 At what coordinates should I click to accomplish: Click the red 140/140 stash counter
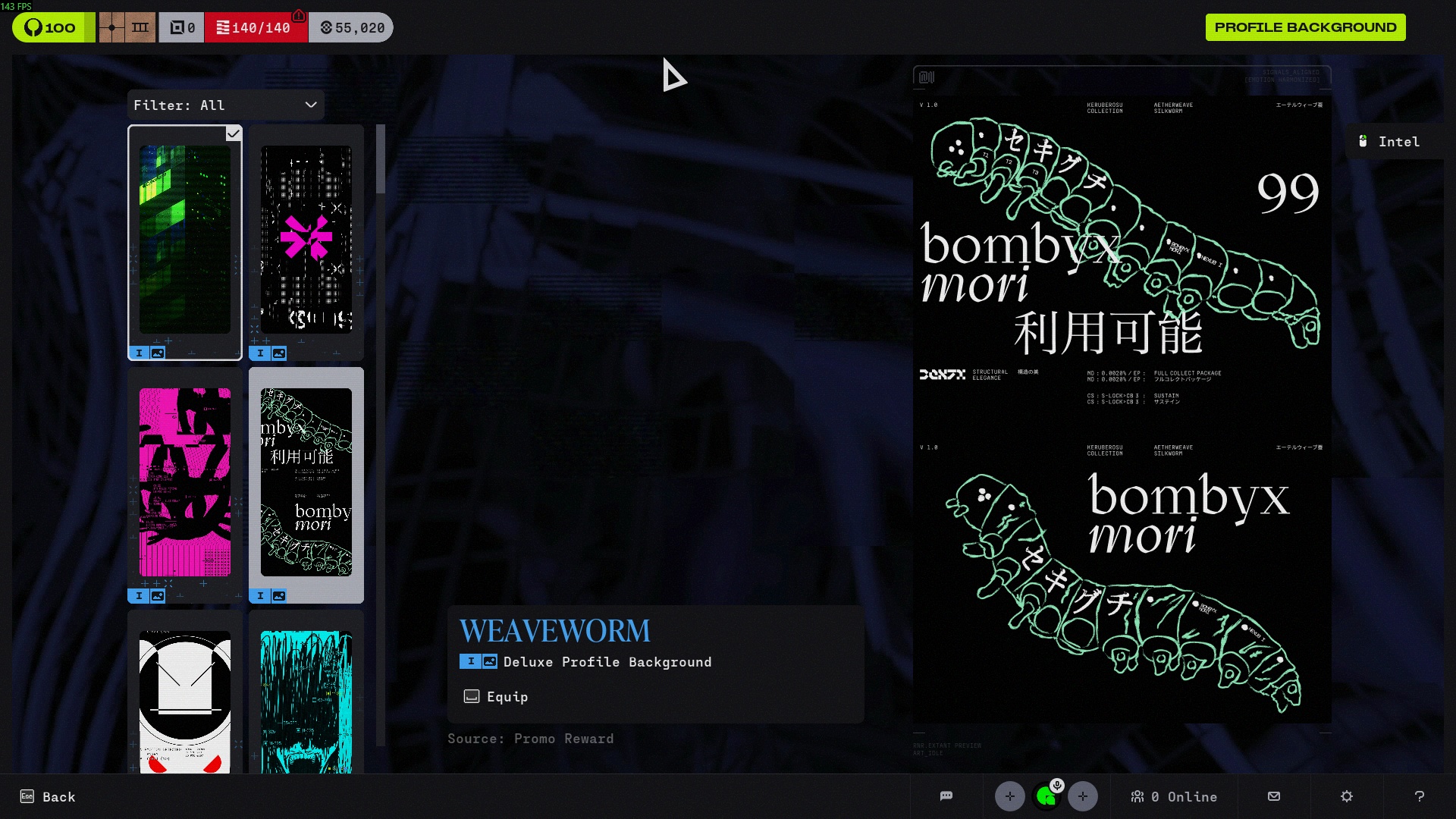click(255, 28)
